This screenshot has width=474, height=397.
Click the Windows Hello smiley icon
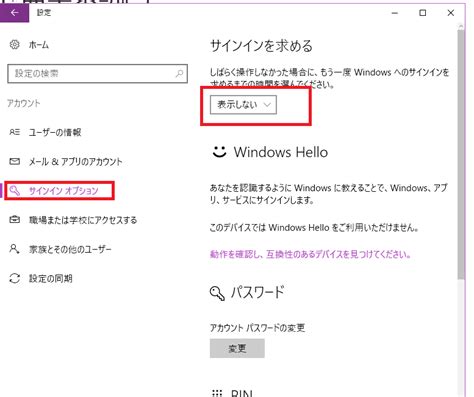click(219, 152)
